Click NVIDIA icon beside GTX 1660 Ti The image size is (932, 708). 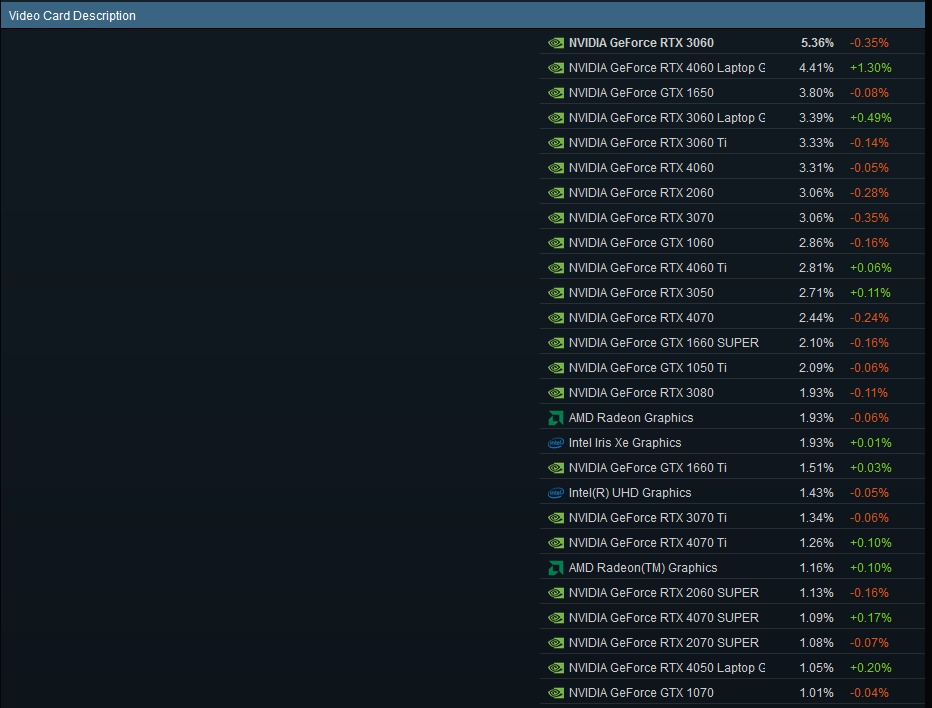tap(556, 468)
